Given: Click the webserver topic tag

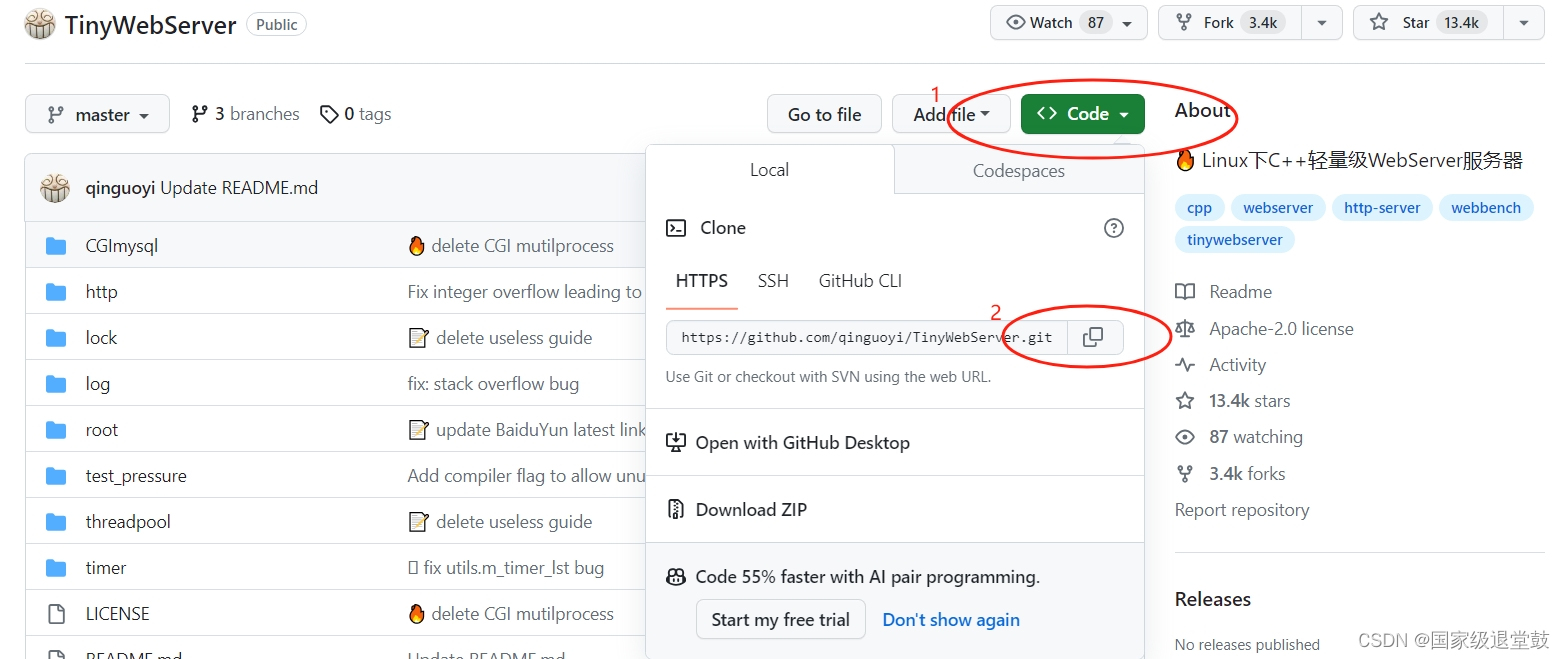Looking at the screenshot, I should 1278,208.
